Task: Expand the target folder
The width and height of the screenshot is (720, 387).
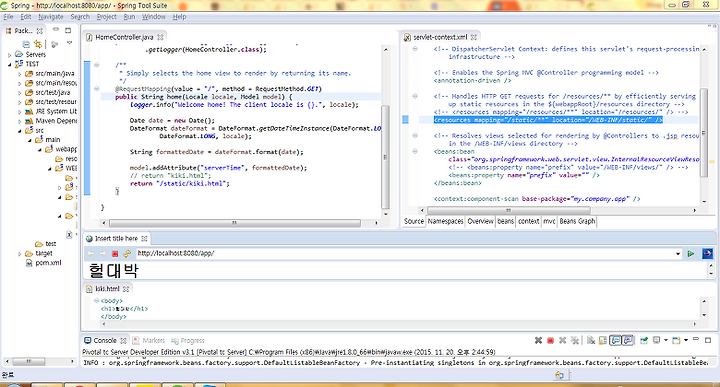Action: [x=19, y=253]
